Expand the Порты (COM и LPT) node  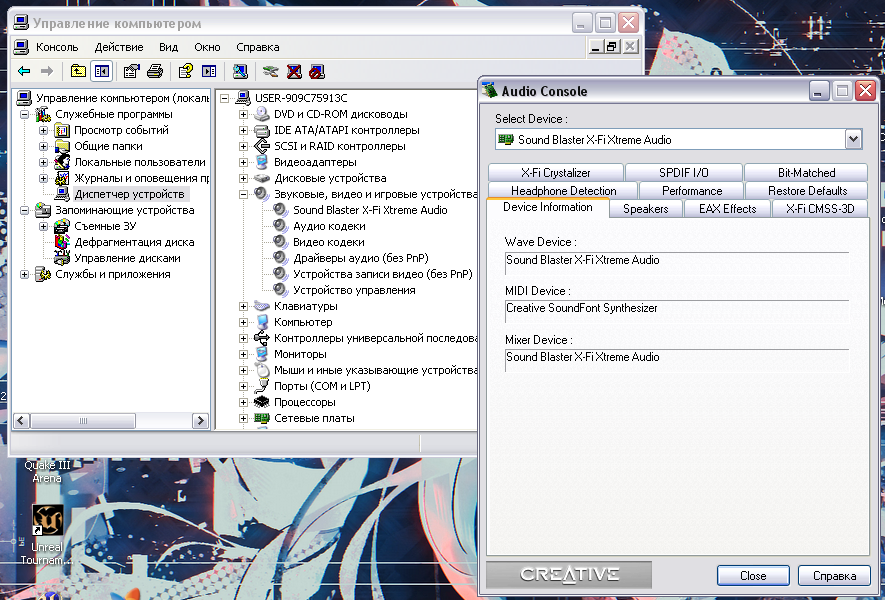243,387
